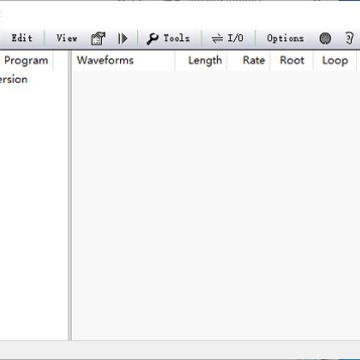Click the wrench icon next to Tools

152,39
